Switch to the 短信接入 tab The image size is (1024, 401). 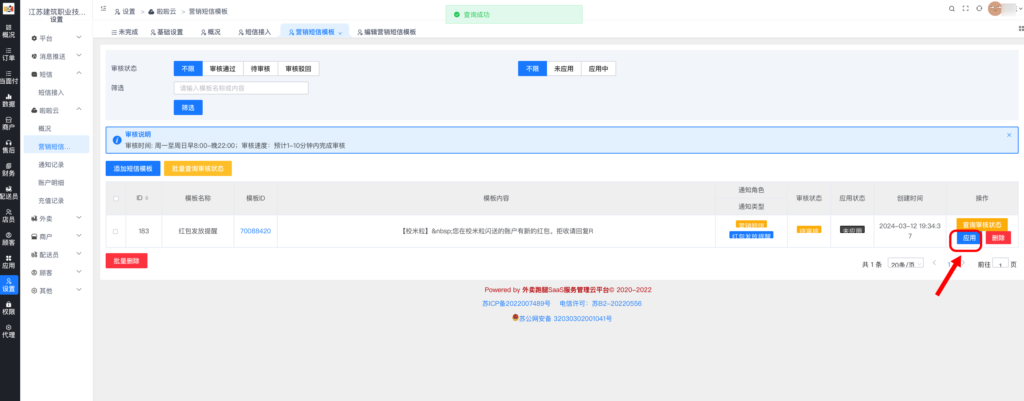point(254,31)
